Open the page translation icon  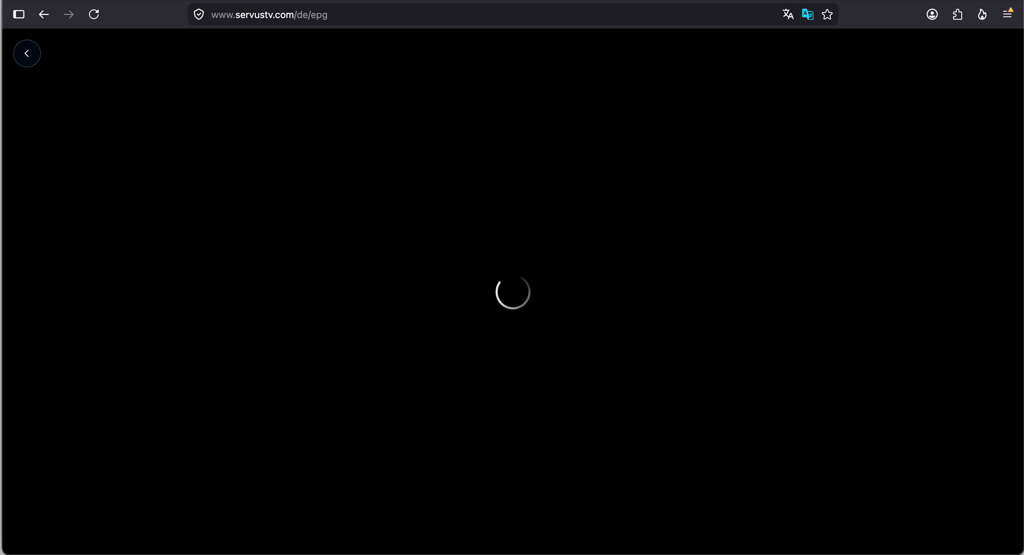[x=788, y=14]
